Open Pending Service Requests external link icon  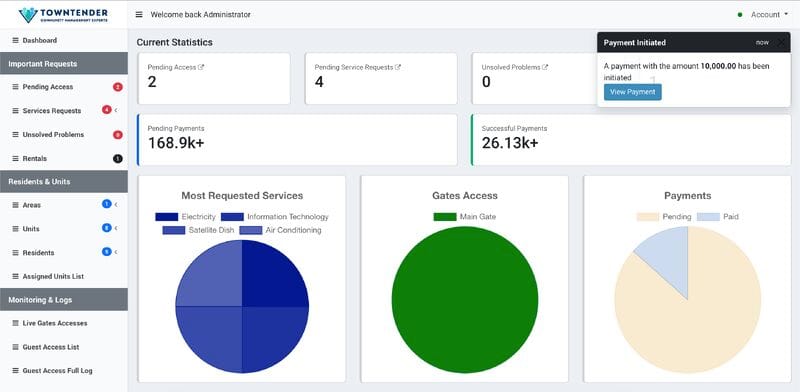point(398,67)
